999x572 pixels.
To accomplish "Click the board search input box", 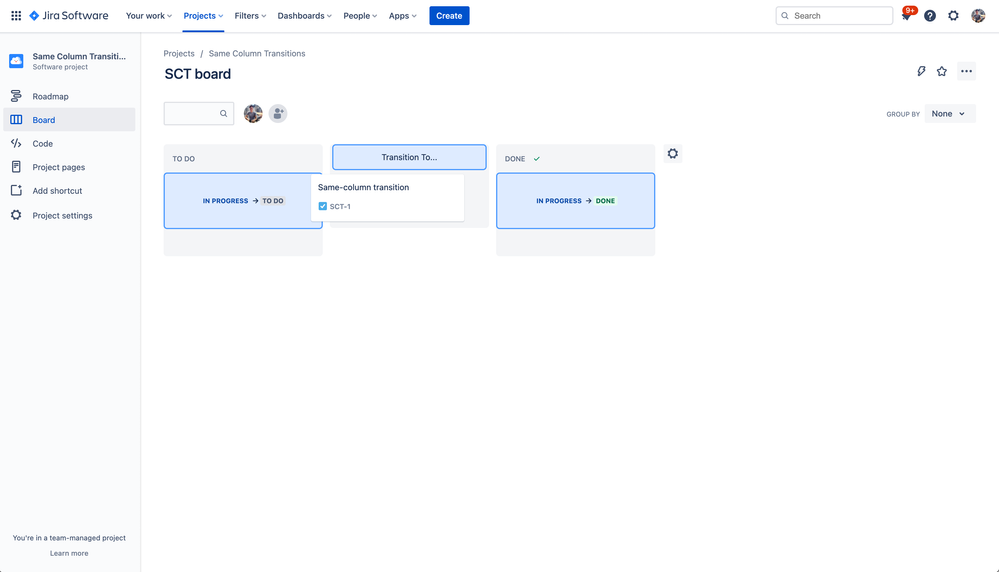I will click(199, 113).
